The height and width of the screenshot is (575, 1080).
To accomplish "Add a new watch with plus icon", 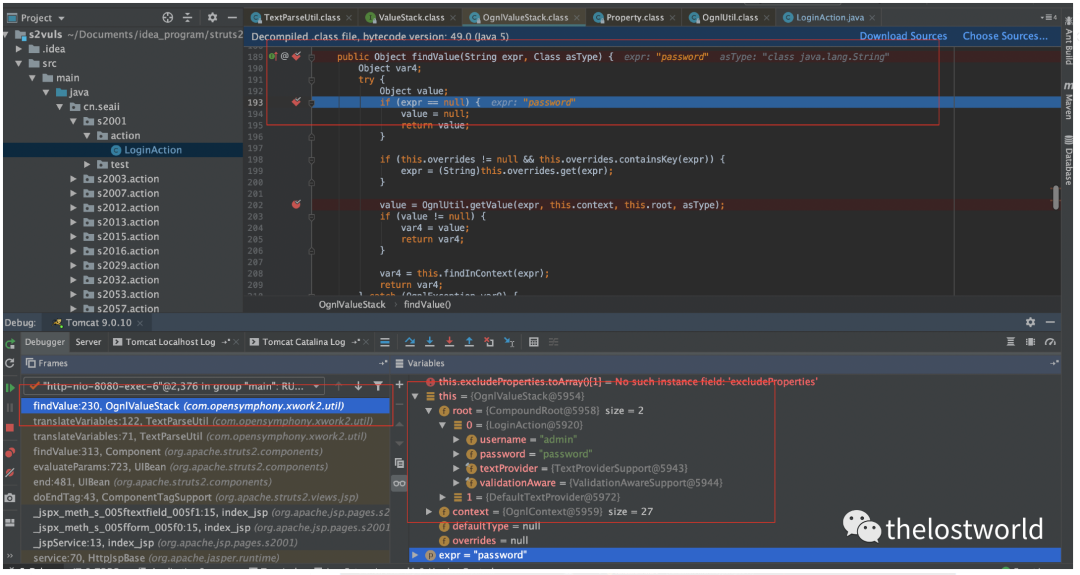I will coord(400,385).
